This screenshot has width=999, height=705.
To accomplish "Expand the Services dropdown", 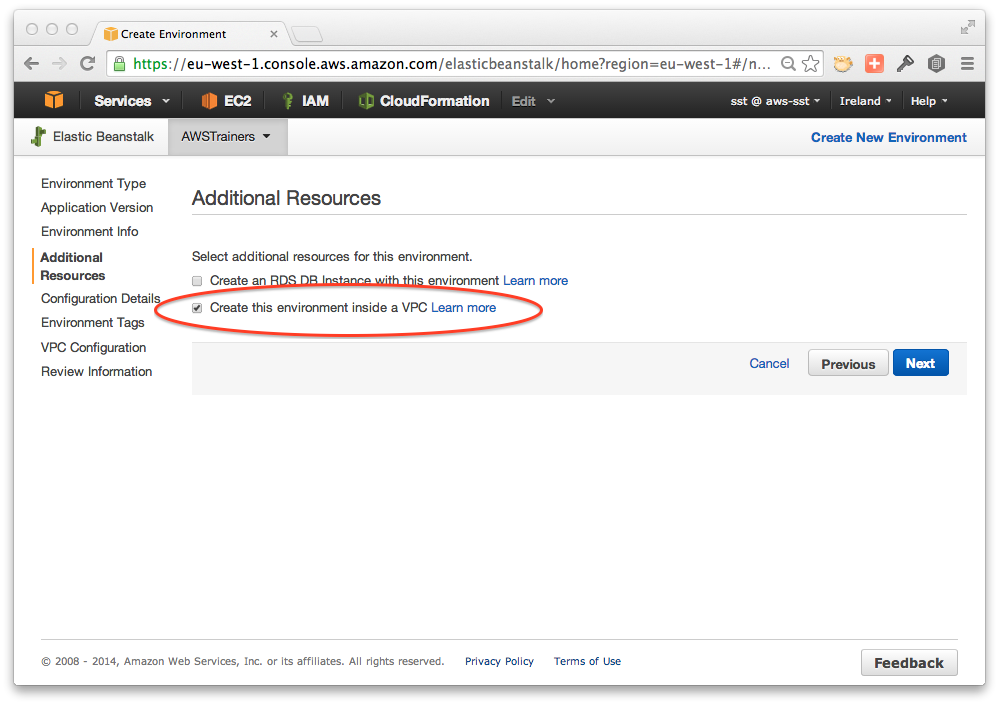I will coord(132,101).
